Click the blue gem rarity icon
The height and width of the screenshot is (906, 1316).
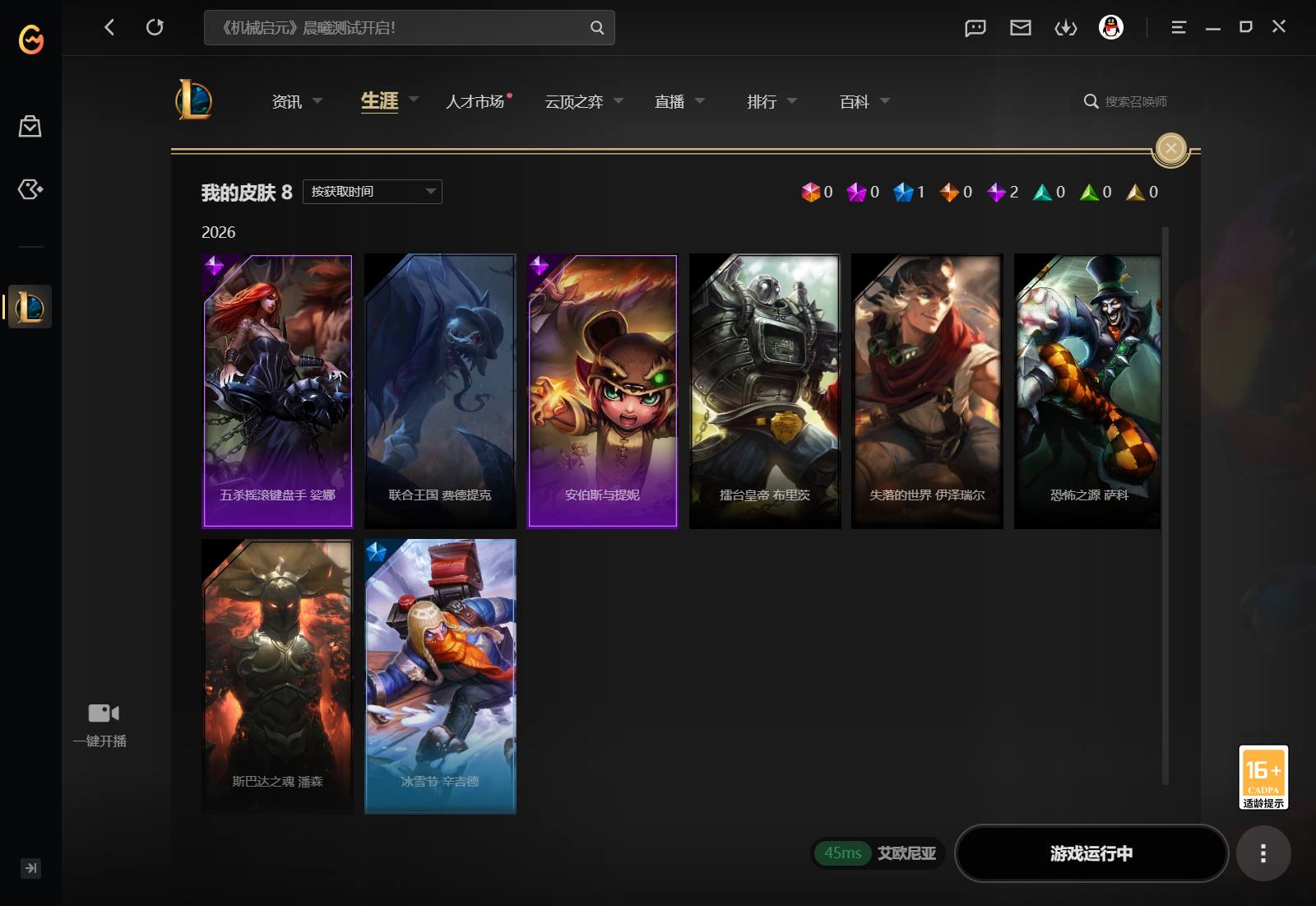[x=903, y=192]
